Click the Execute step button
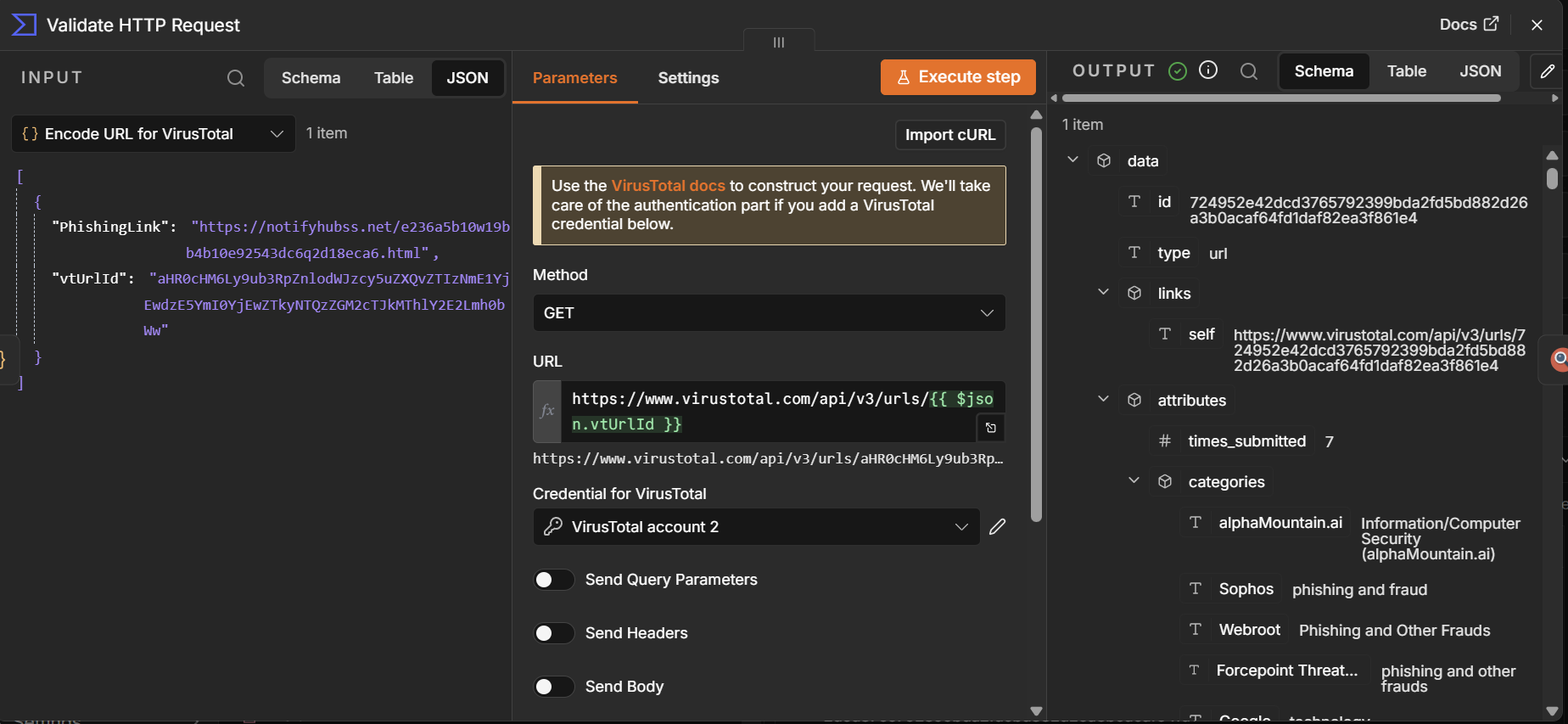Screen dimensions: 1568x724 coord(958,77)
